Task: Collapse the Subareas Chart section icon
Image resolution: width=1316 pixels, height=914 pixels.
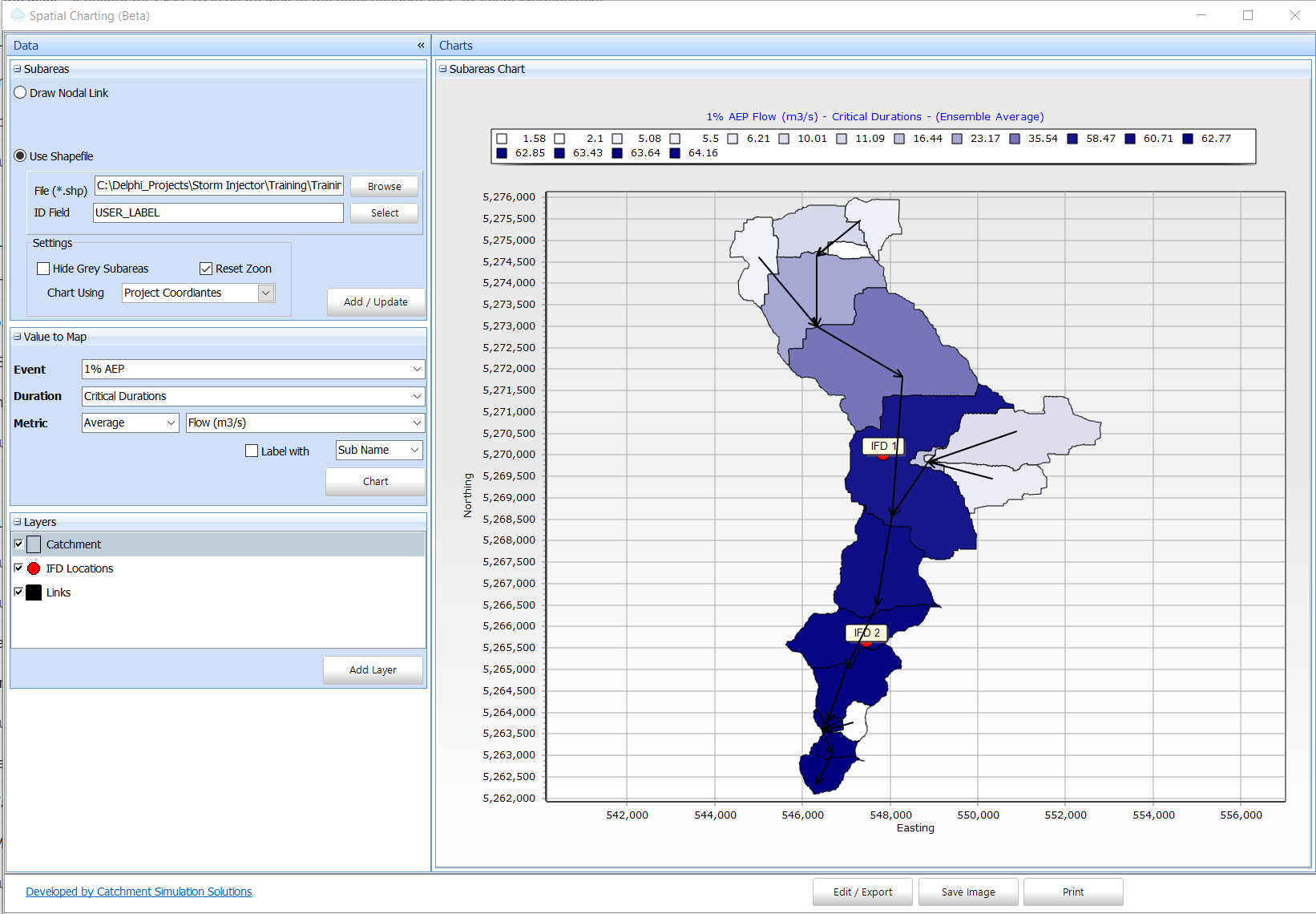Action: (x=442, y=69)
